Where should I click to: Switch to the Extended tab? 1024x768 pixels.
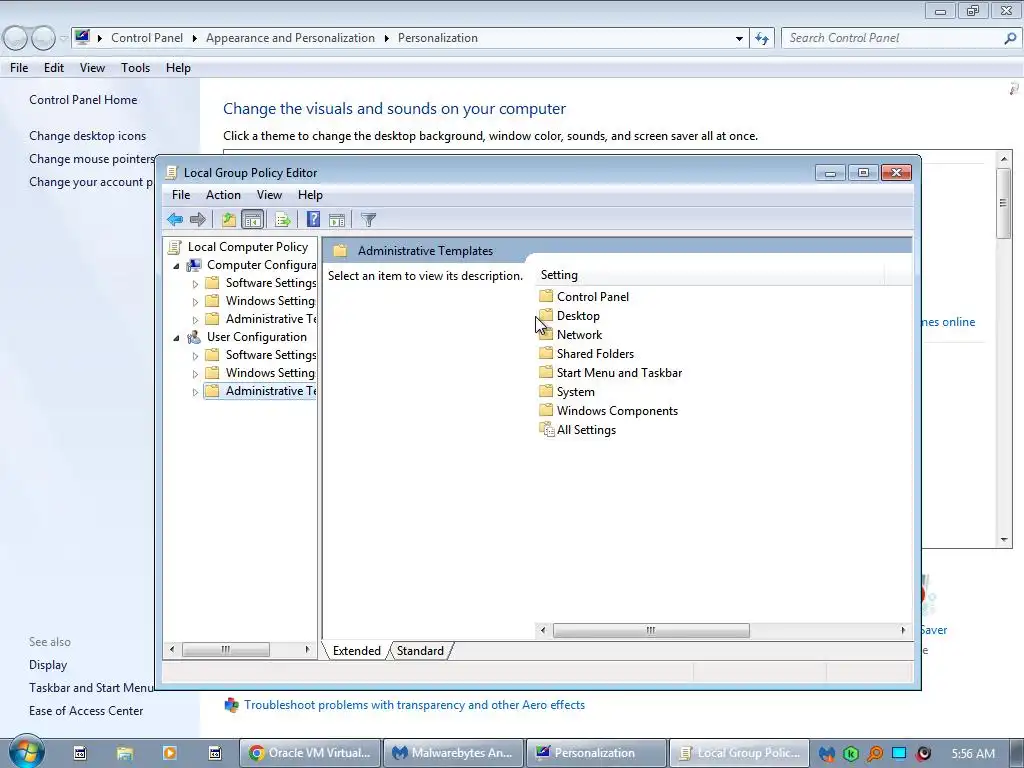point(357,650)
